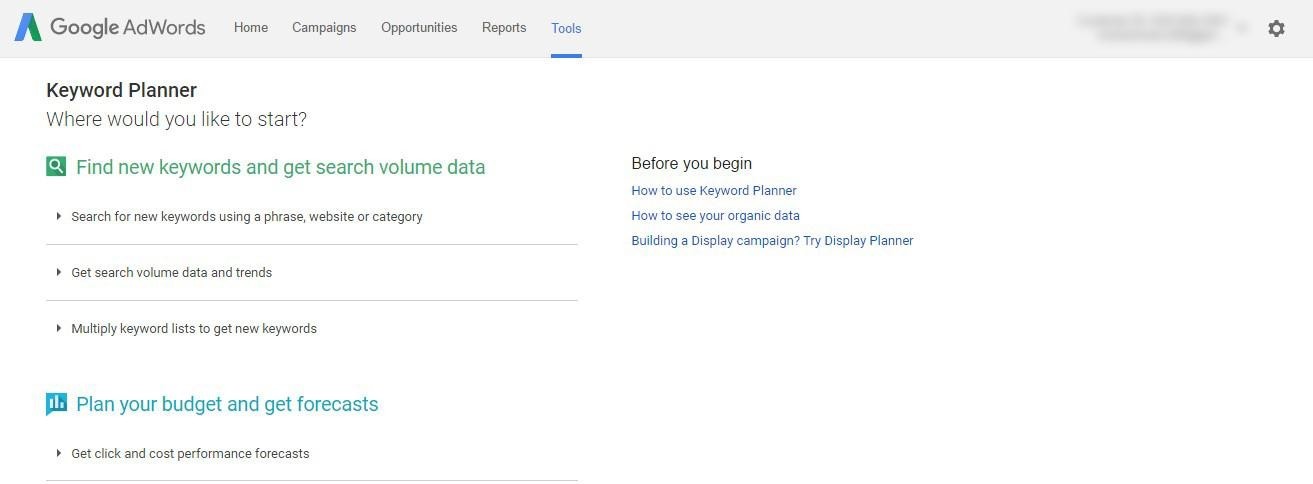This screenshot has width=1313, height=484.
Task: Click the 'Before you begin' heading
Action: tap(692, 163)
